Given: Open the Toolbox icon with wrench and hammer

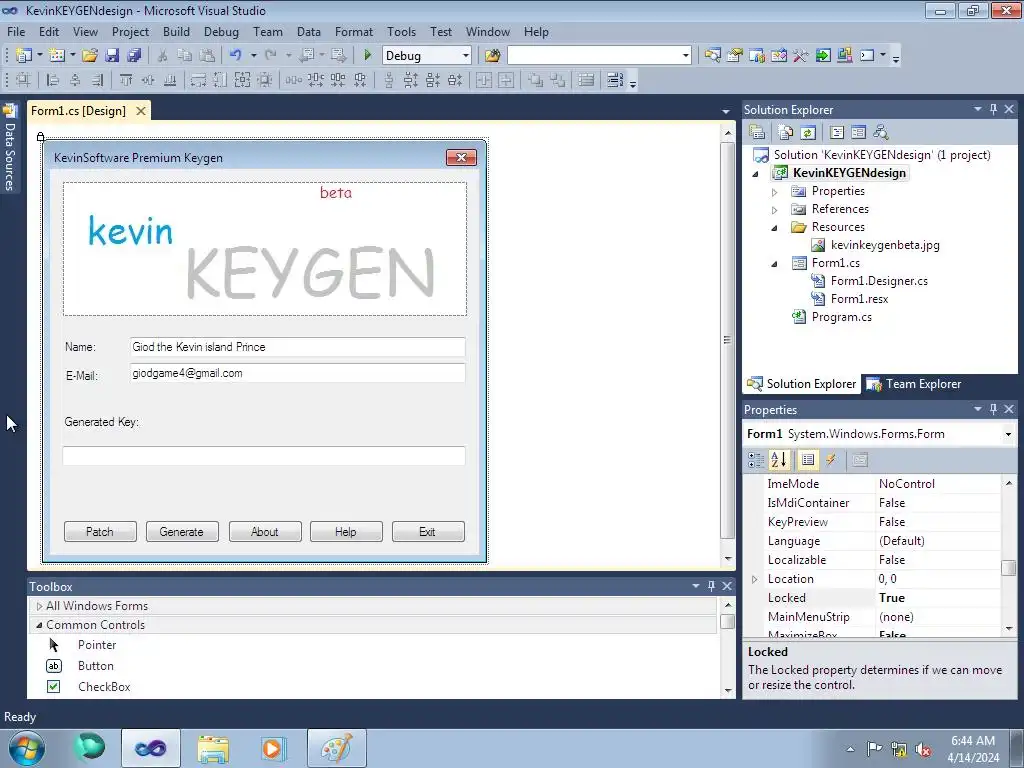Looking at the screenshot, I should (801, 56).
